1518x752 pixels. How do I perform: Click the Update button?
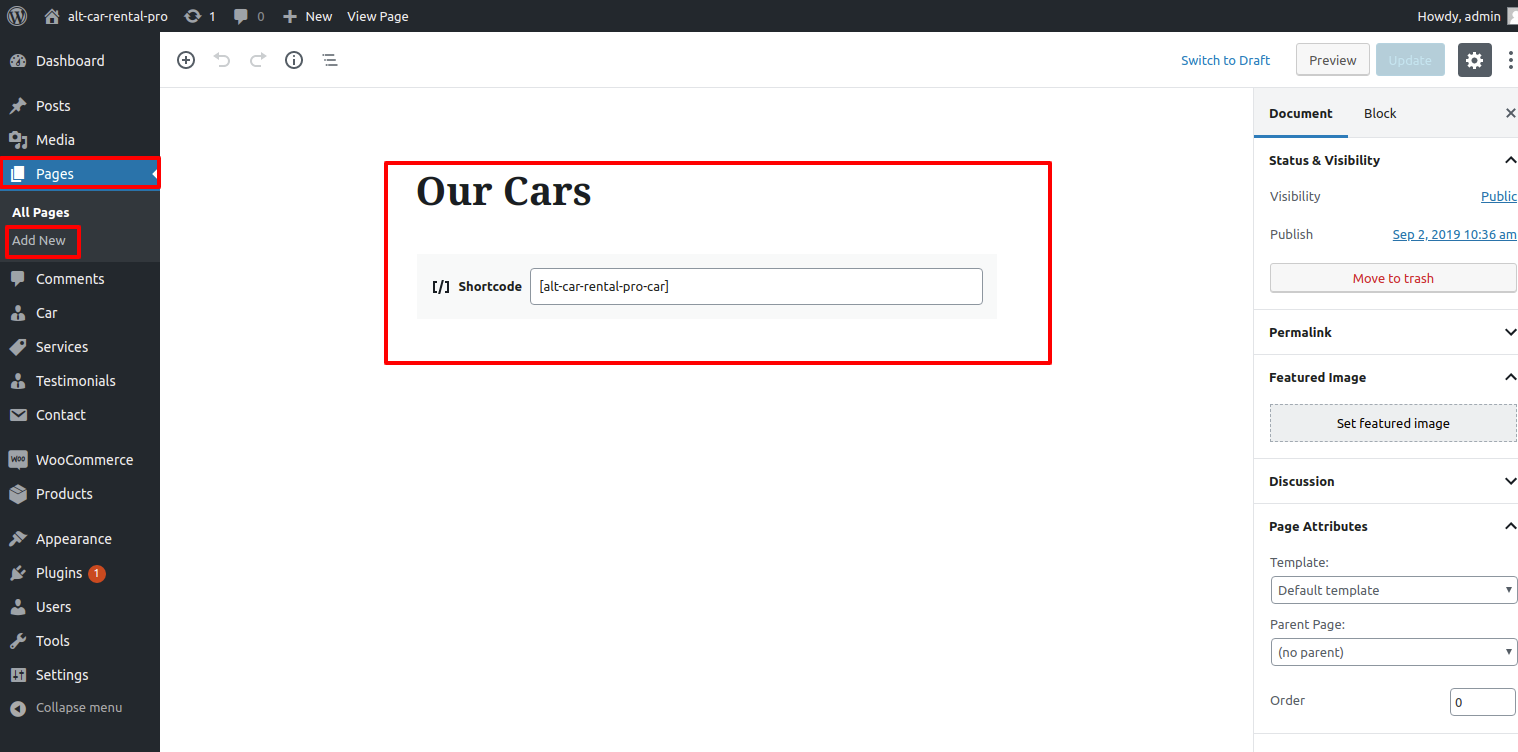[x=1410, y=60]
